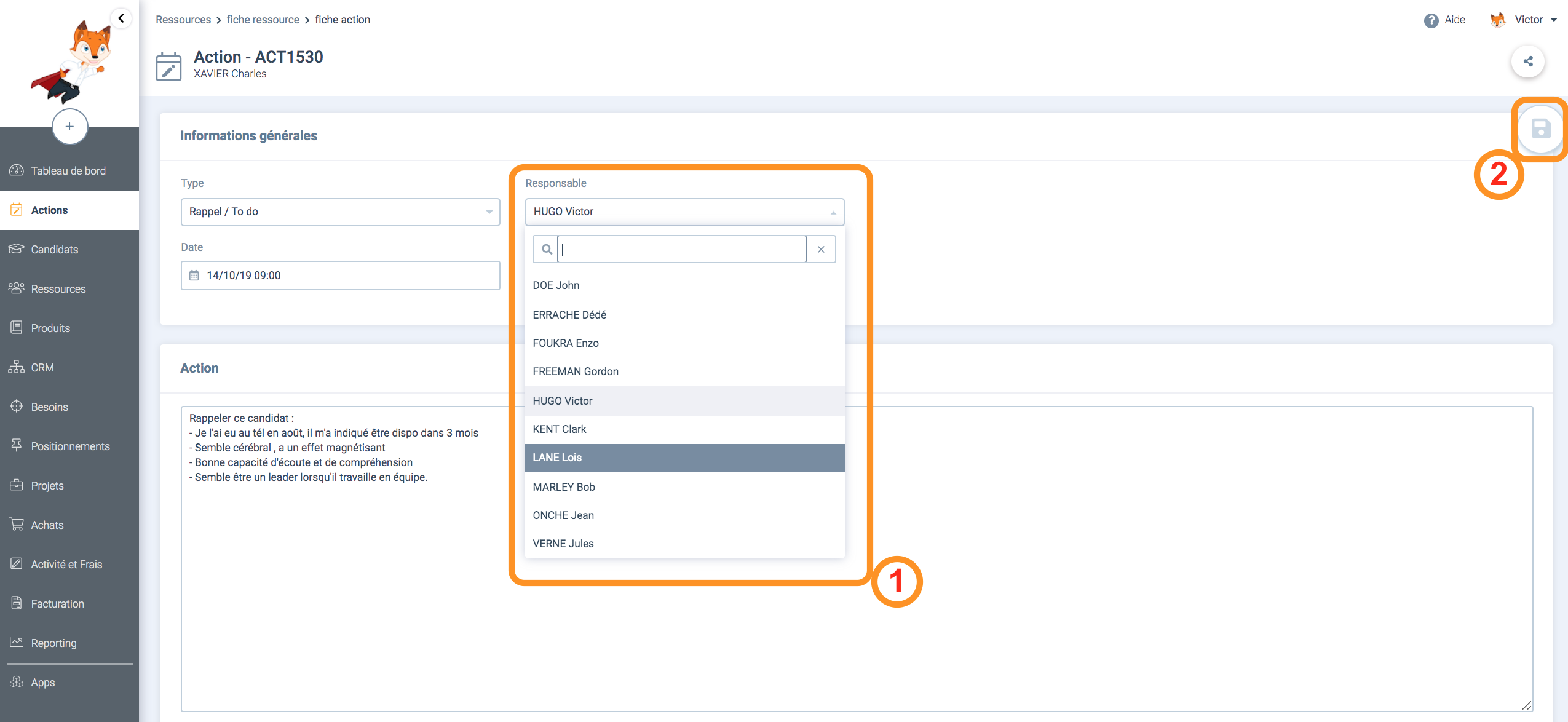Click the Apps cubes icon
The width and height of the screenshot is (1568, 722).
17,682
